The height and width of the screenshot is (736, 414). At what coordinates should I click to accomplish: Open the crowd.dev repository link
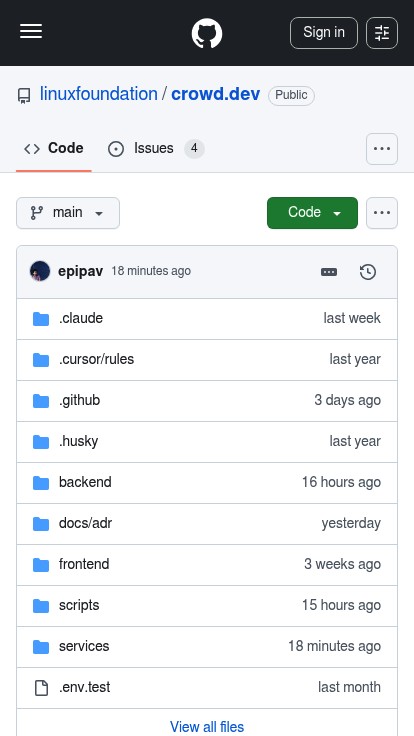(215, 94)
